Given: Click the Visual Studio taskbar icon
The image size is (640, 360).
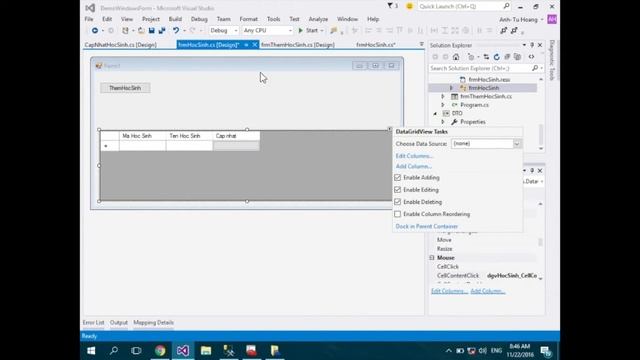Looking at the screenshot, I should (x=183, y=351).
